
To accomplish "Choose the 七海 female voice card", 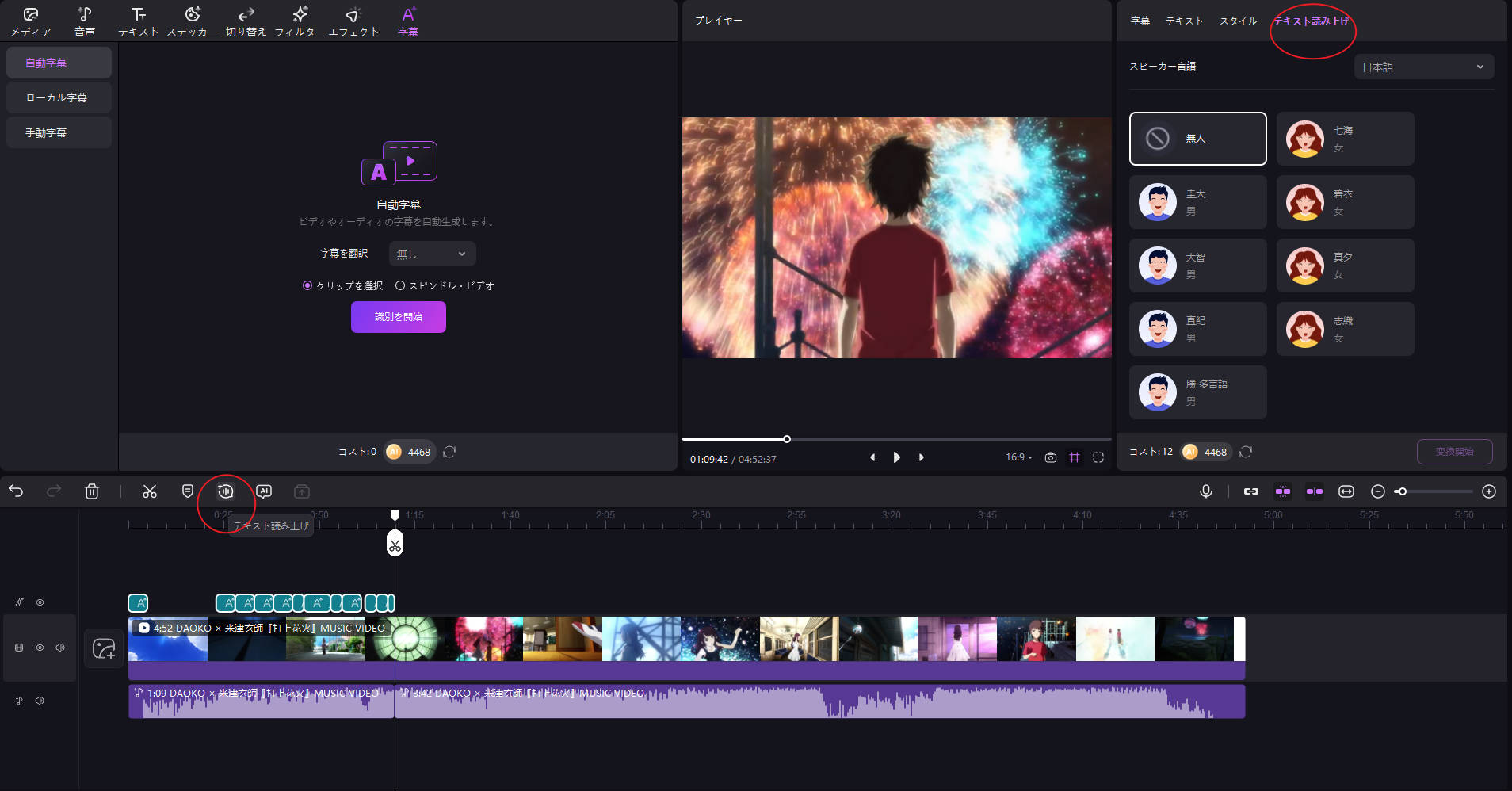I will tap(1345, 139).
